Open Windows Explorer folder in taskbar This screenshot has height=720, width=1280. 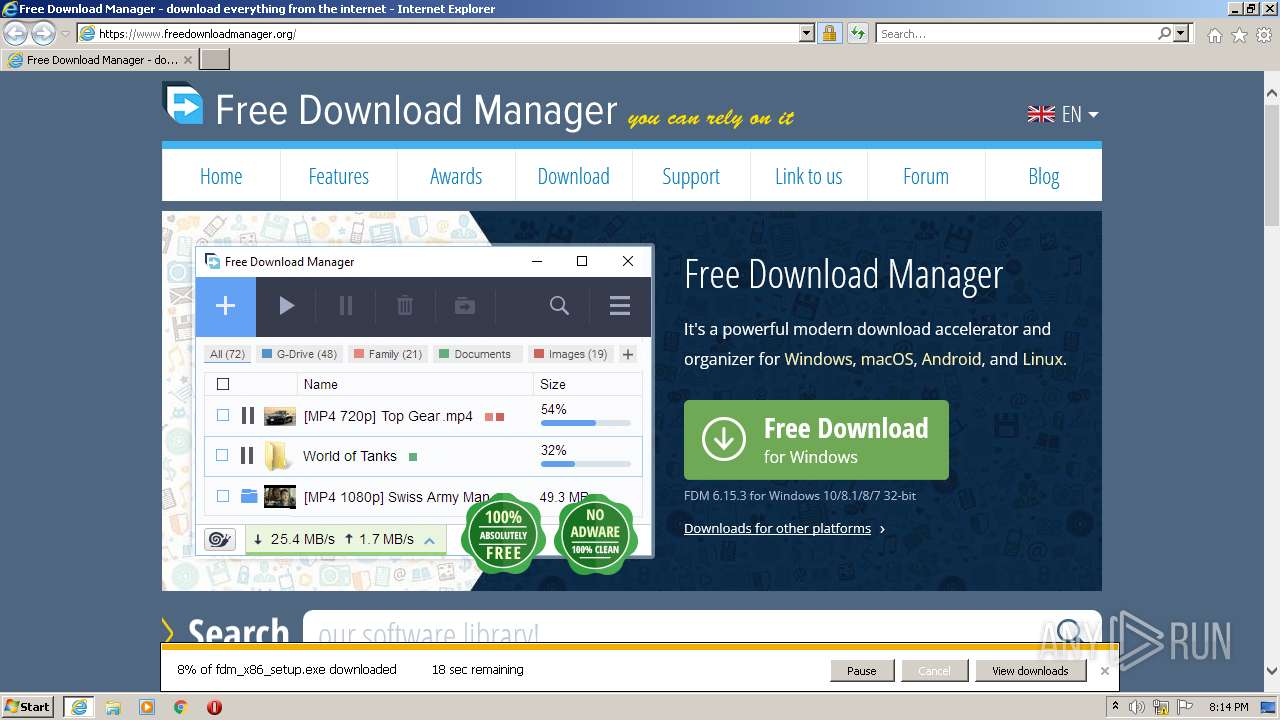(113, 707)
